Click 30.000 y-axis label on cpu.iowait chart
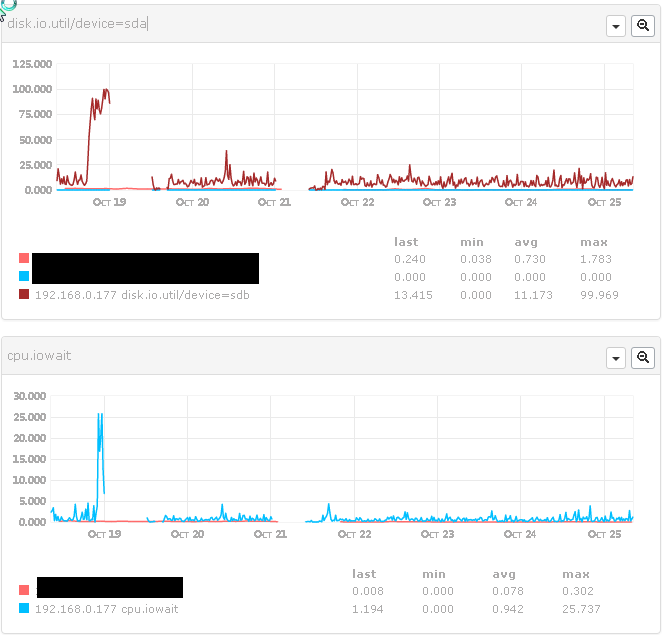This screenshot has height=635, width=662. 30,396
